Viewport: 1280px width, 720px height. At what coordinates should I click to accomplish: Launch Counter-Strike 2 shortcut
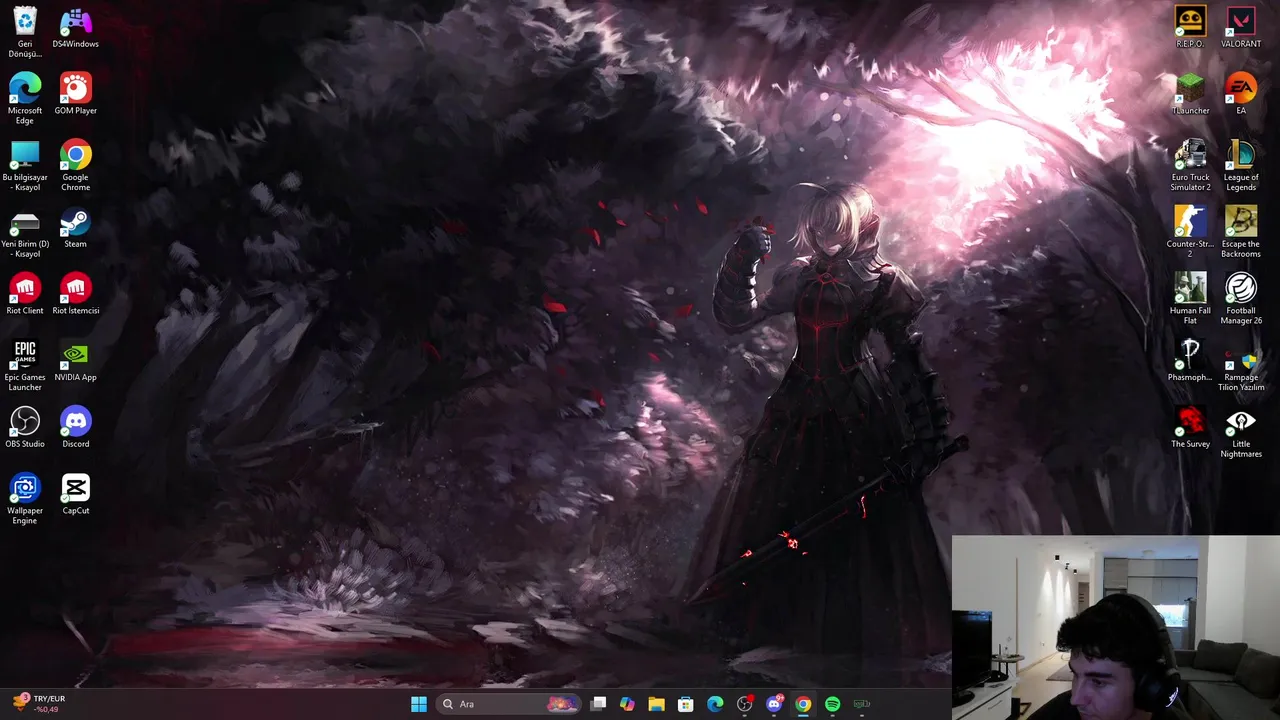[1190, 232]
